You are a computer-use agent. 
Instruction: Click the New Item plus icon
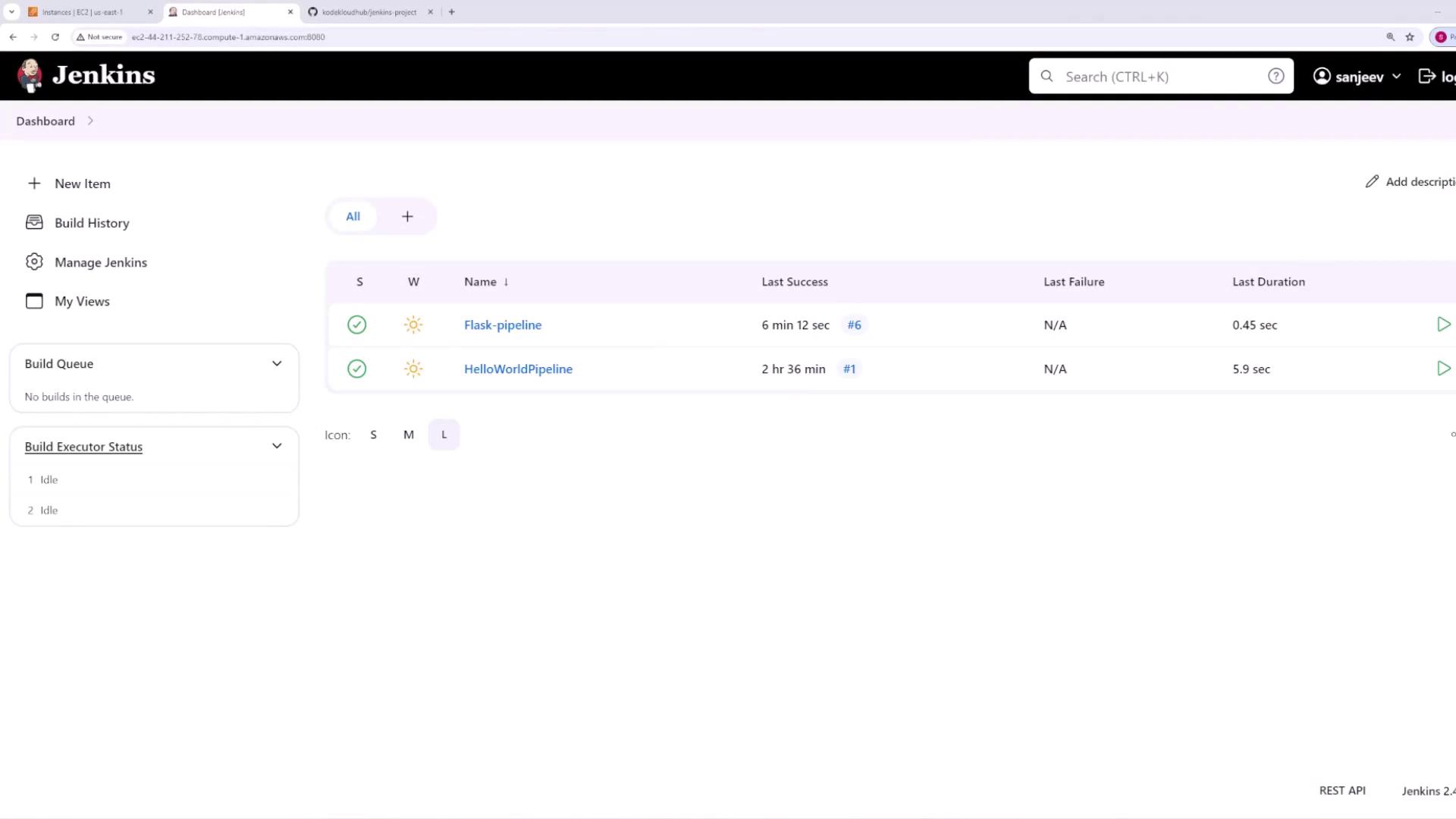pos(34,184)
